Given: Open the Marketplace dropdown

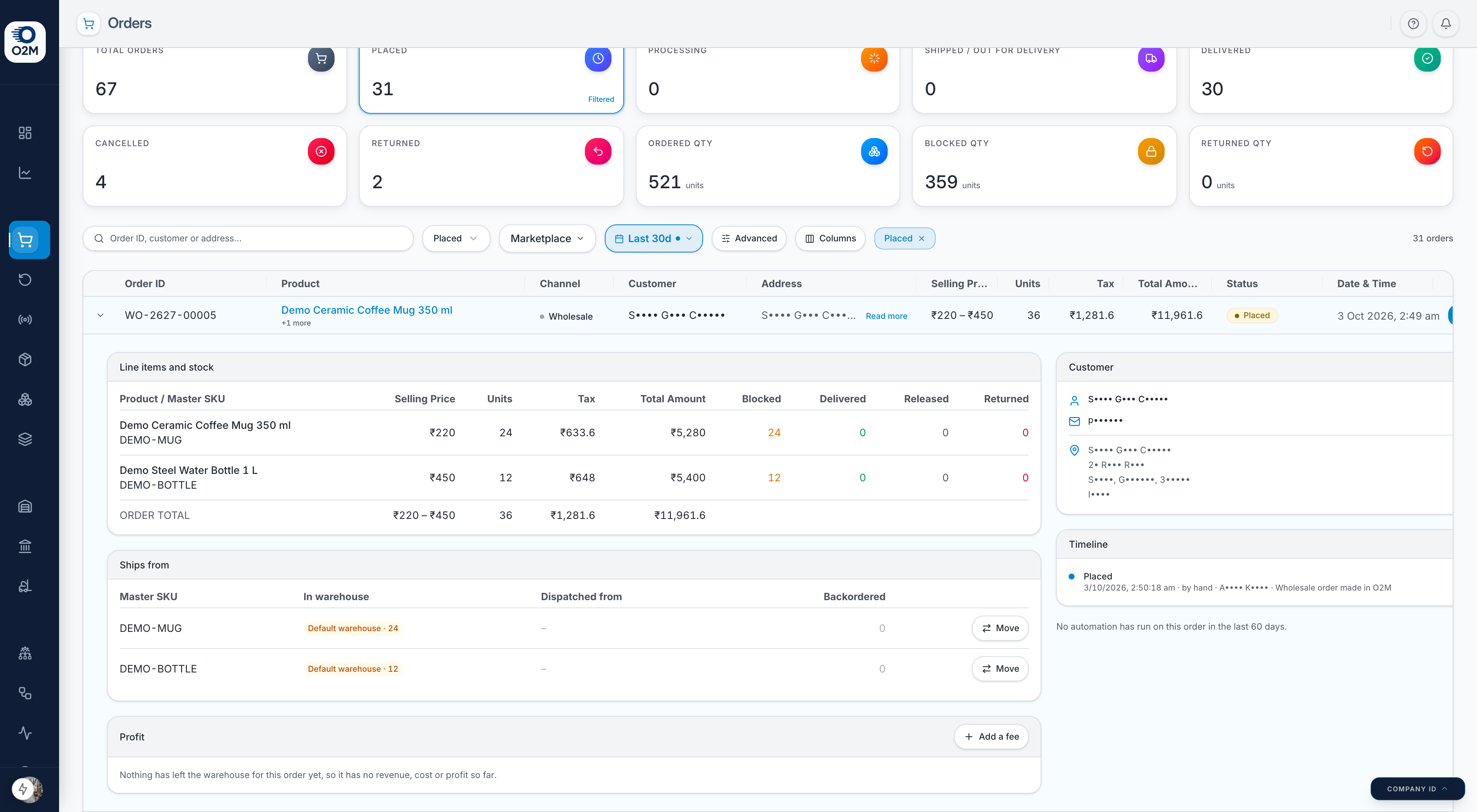Looking at the screenshot, I should point(547,238).
